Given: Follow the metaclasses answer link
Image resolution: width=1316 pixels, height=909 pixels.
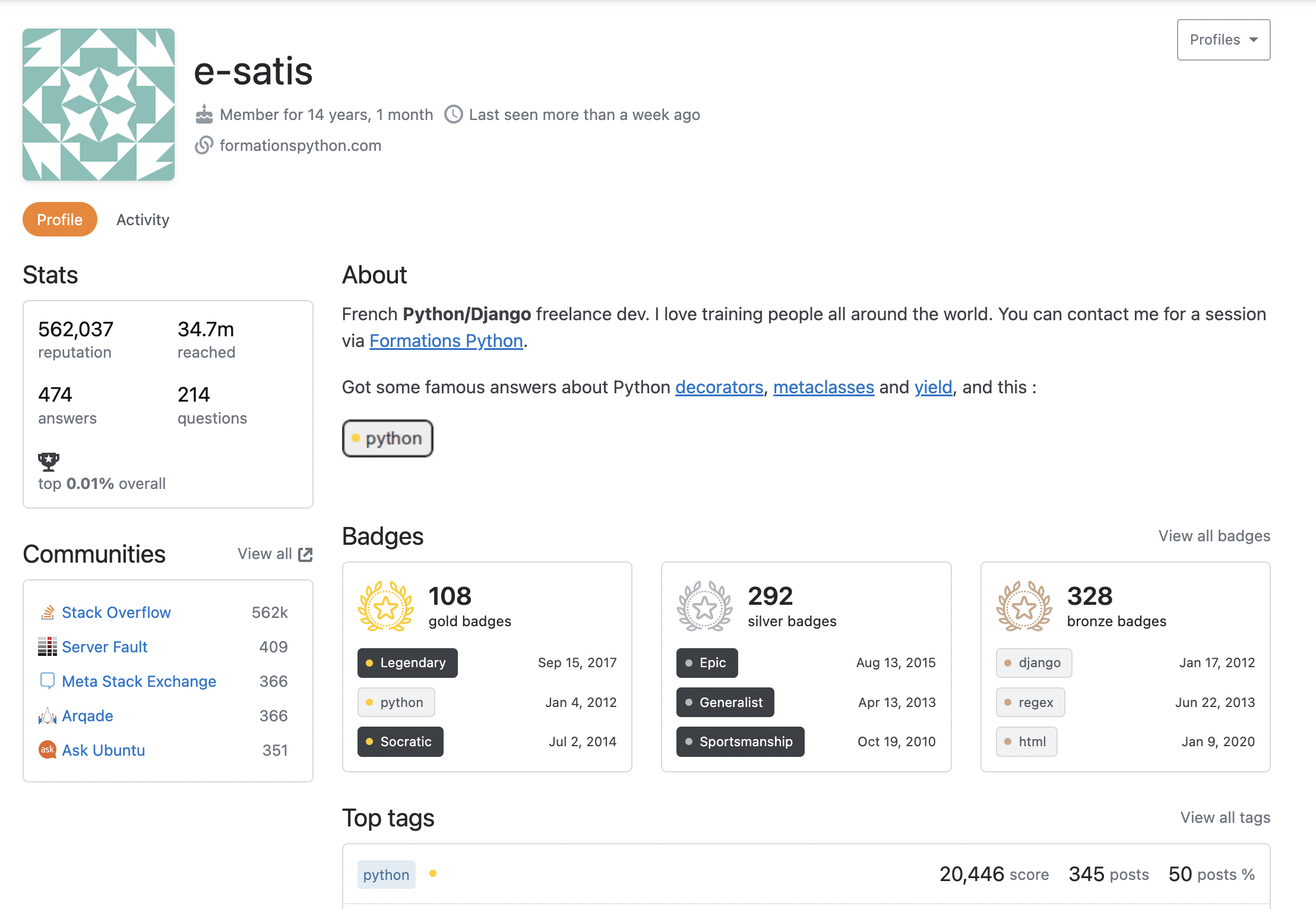Looking at the screenshot, I should tap(823, 387).
